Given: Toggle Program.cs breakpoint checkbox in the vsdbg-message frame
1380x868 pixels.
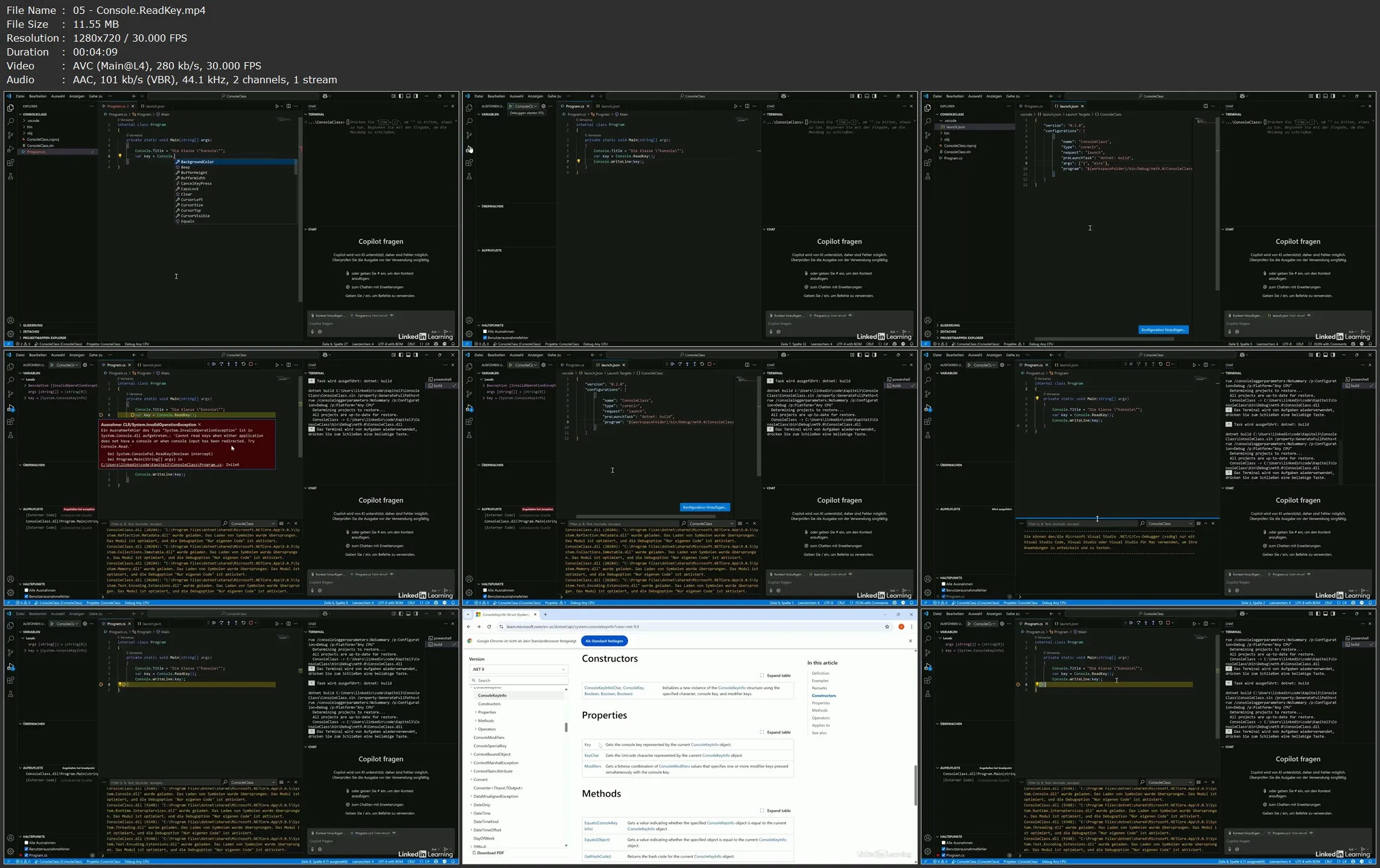Looking at the screenshot, I should [943, 597].
